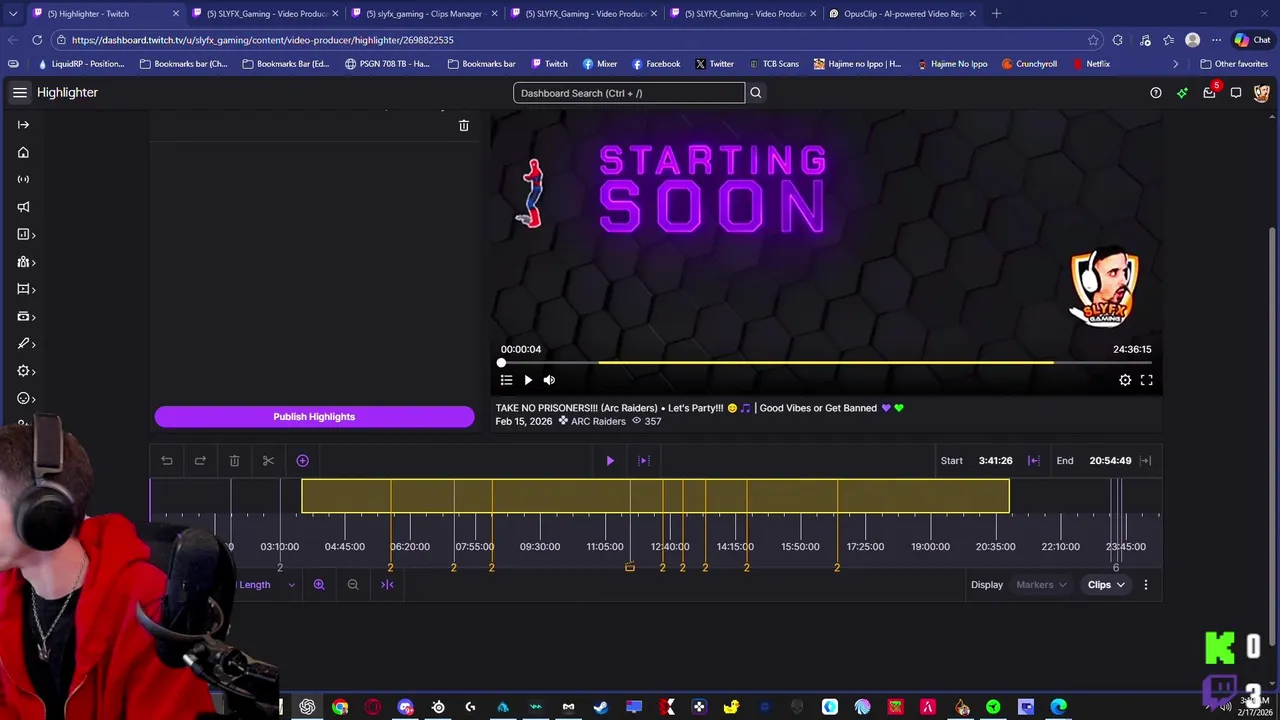Image resolution: width=1280 pixels, height=720 pixels.
Task: Zoom out of the timeline
Action: click(x=353, y=585)
